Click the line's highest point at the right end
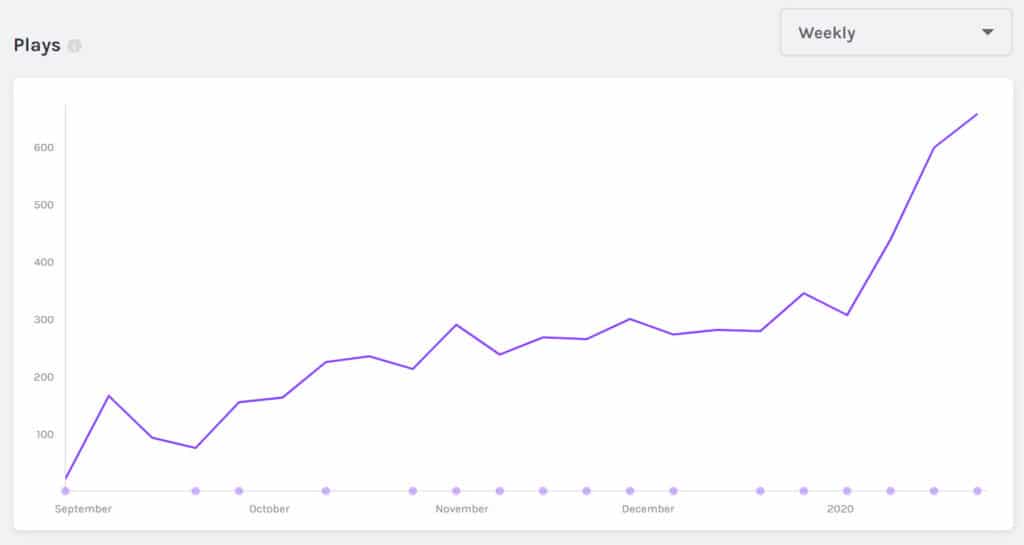This screenshot has height=545, width=1024. coord(977,114)
